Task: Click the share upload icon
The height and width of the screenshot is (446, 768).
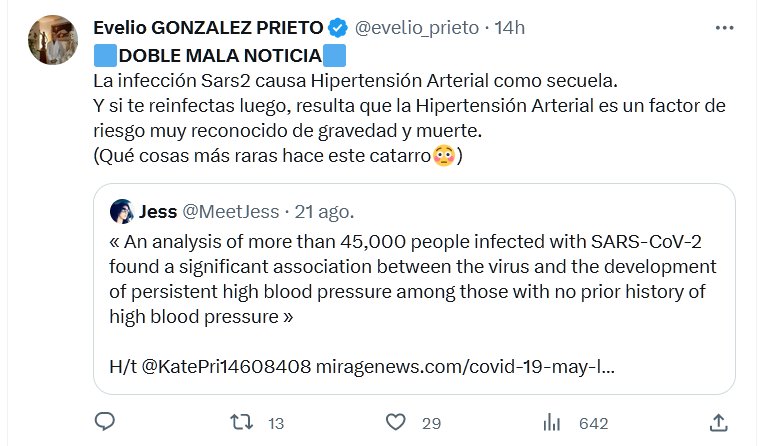Action: pyautogui.click(x=718, y=422)
